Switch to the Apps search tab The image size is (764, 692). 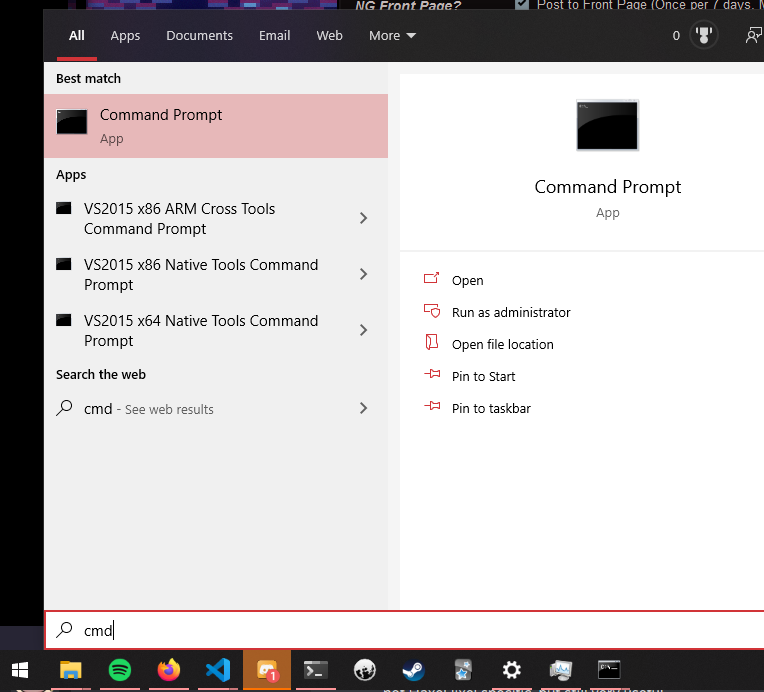[125, 36]
